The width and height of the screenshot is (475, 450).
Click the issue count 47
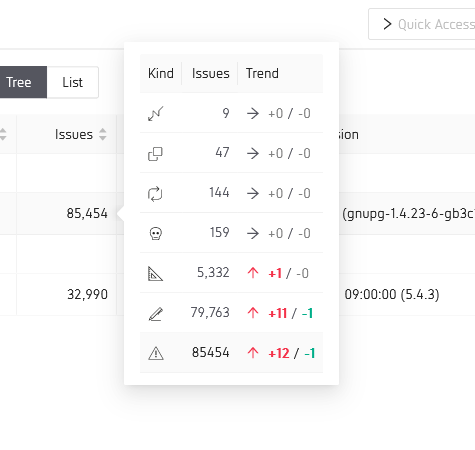pos(222,153)
